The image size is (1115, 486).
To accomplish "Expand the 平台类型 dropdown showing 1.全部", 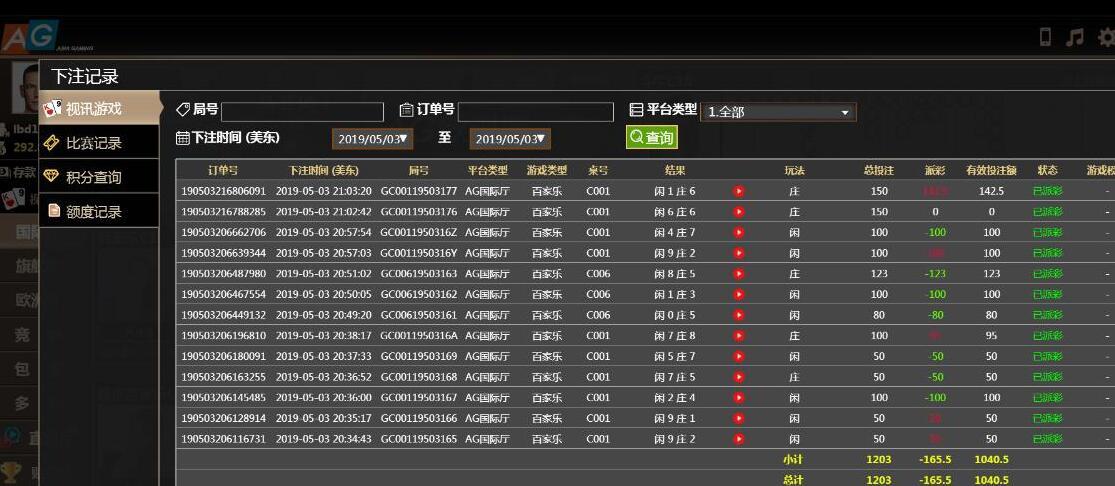I will (x=778, y=112).
